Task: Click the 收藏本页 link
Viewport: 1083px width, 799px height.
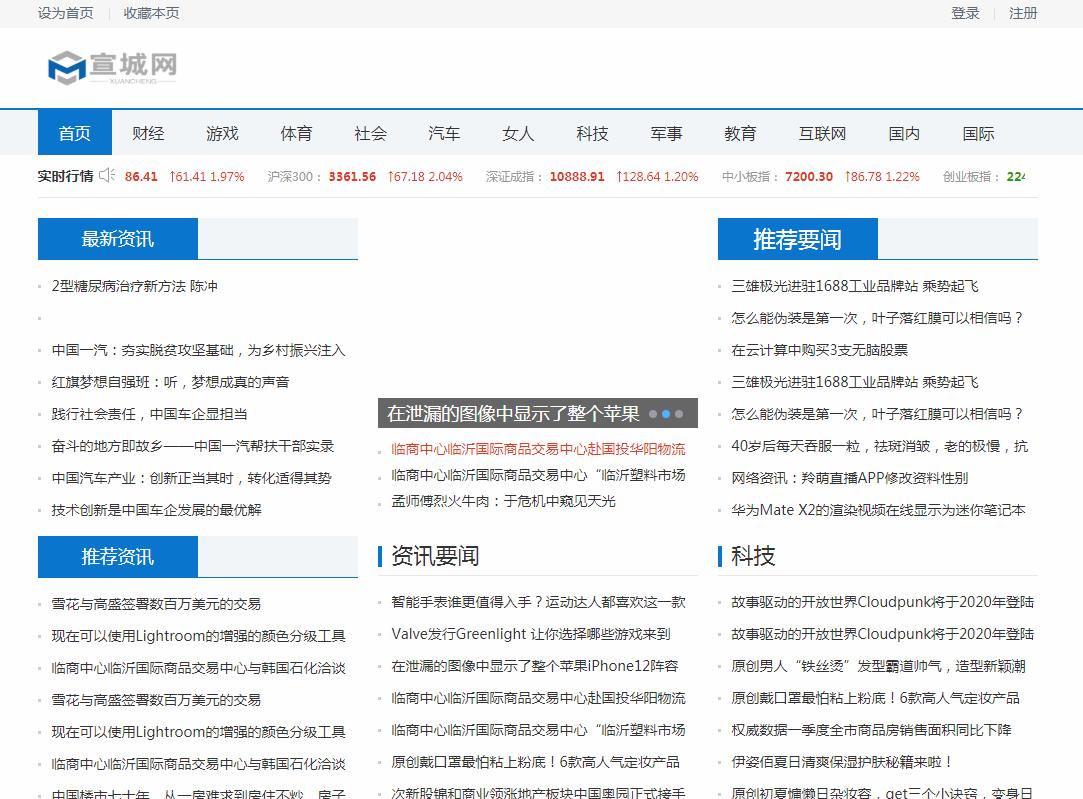Action: pyautogui.click(x=151, y=13)
